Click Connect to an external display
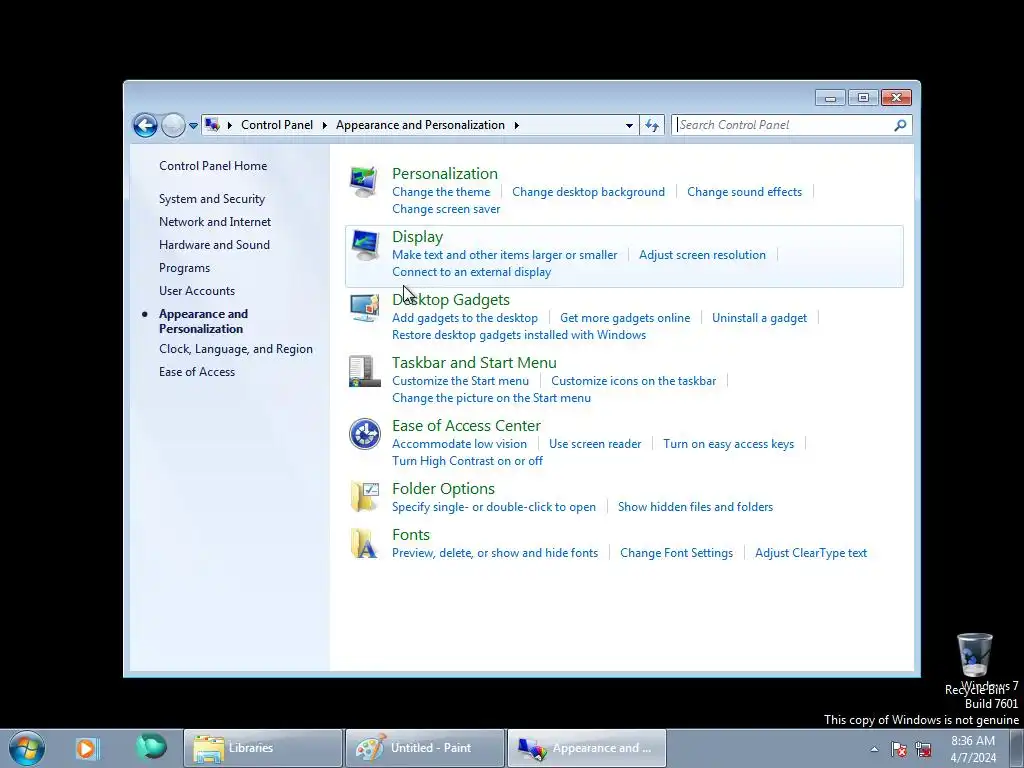1024x768 pixels. click(472, 272)
